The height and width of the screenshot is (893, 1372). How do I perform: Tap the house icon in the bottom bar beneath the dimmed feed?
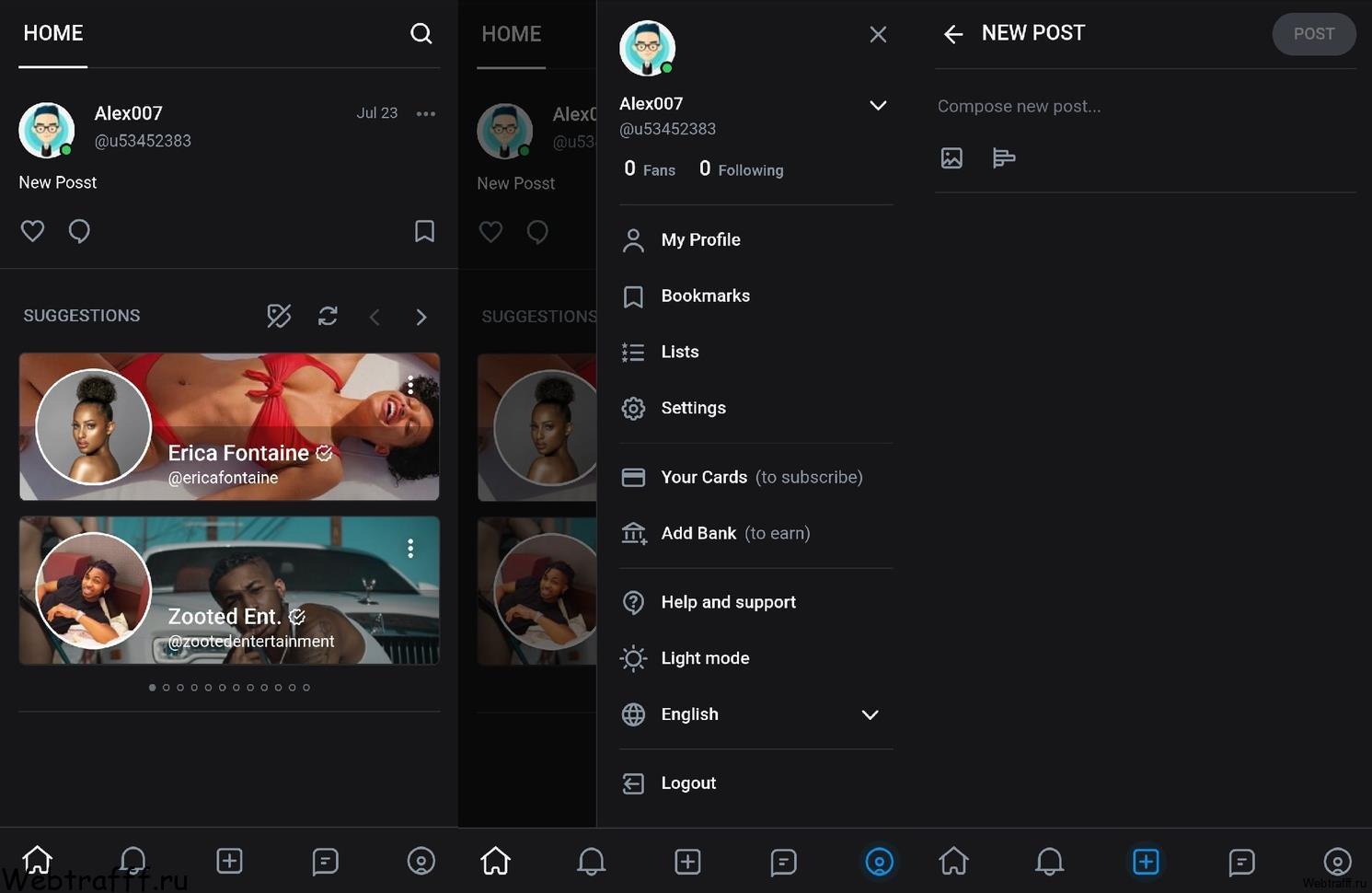tap(495, 862)
